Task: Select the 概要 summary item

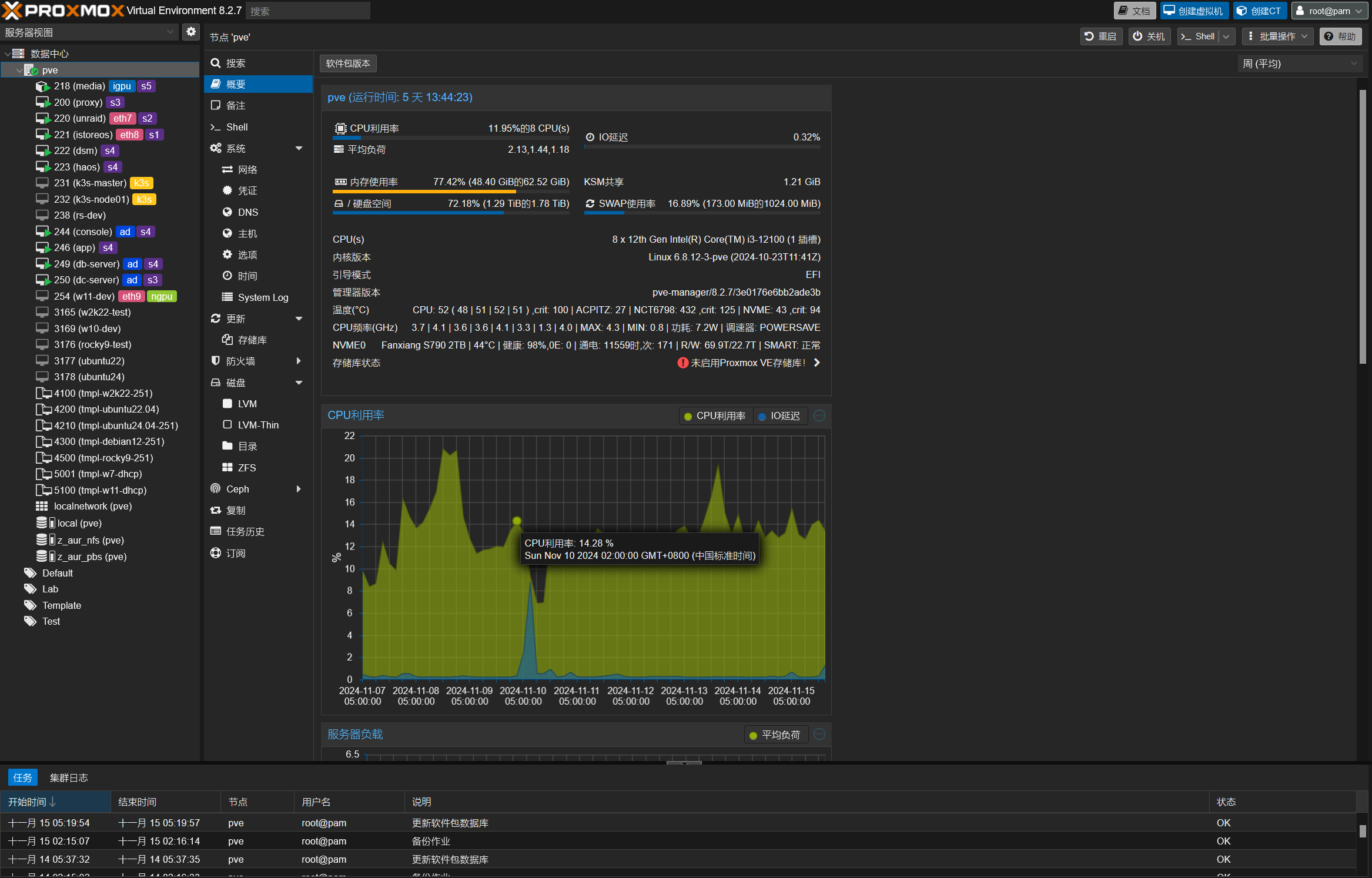Action: coord(258,84)
